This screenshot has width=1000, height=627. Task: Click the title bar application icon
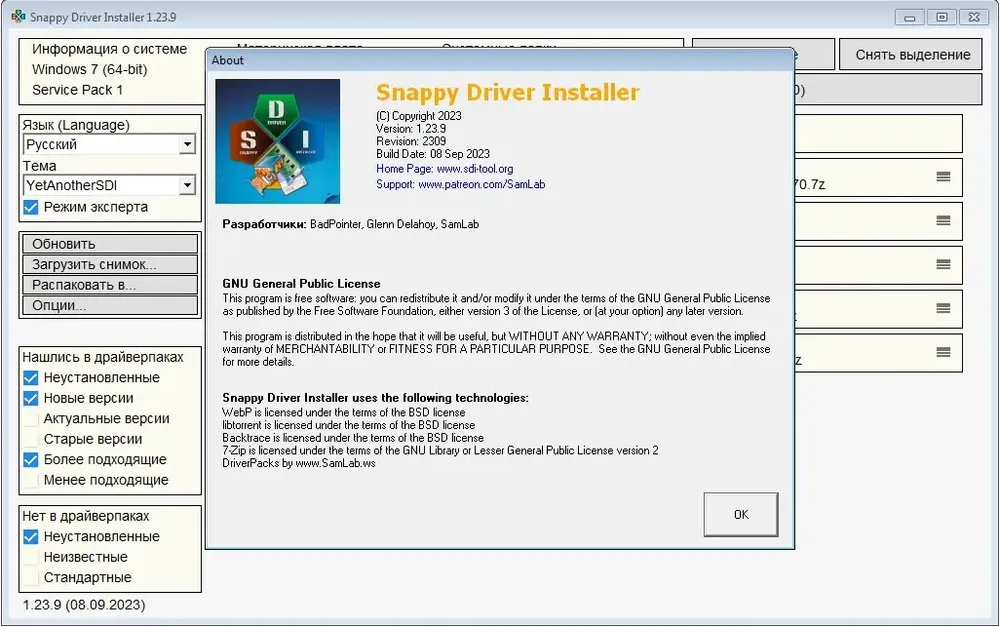pos(18,17)
